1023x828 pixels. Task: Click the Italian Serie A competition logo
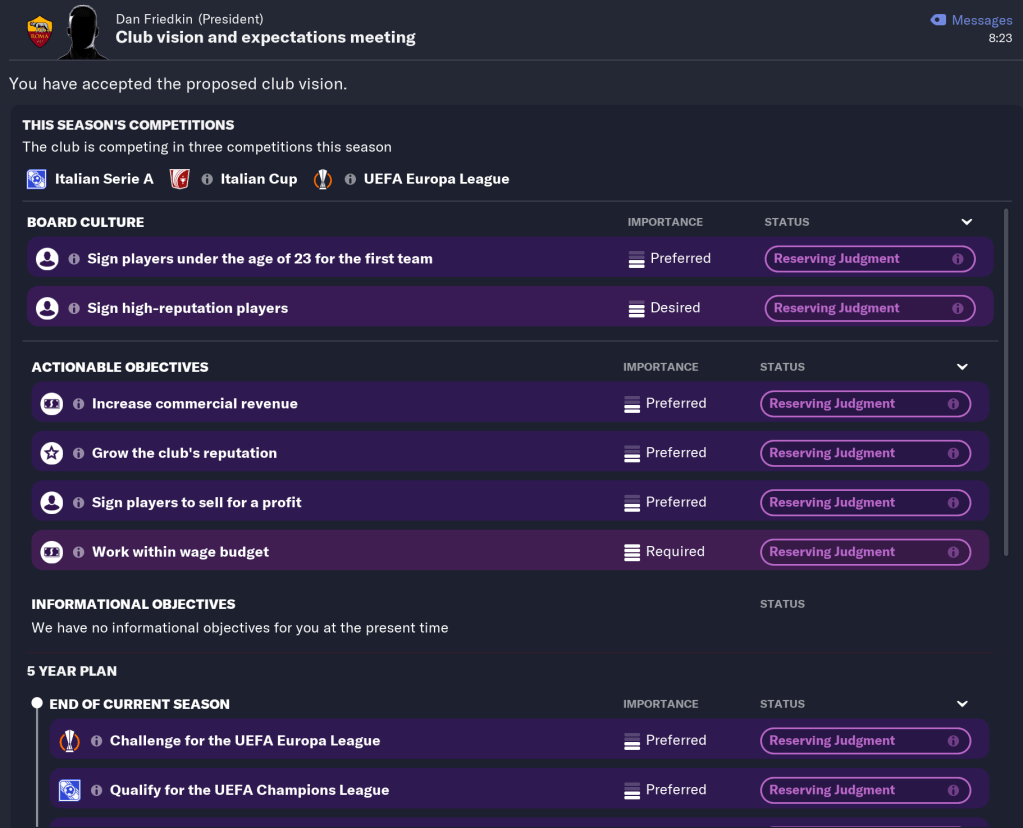click(x=37, y=179)
